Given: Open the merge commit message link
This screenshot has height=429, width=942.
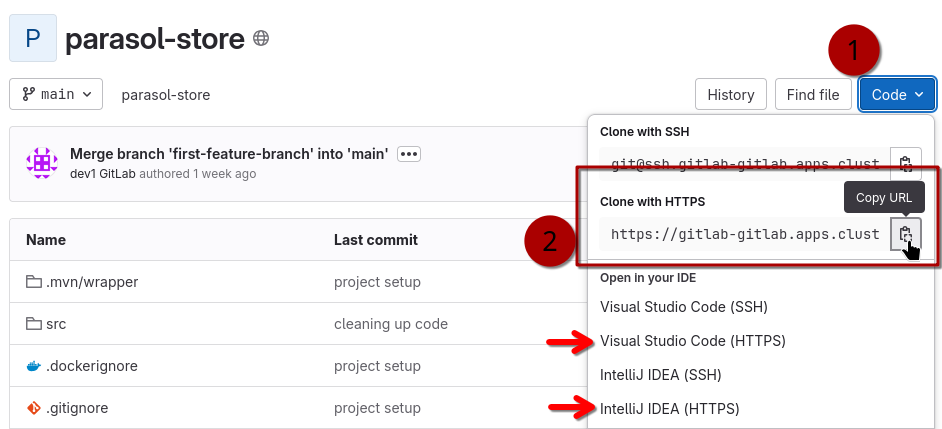Looking at the screenshot, I should pyautogui.click(x=228, y=154).
